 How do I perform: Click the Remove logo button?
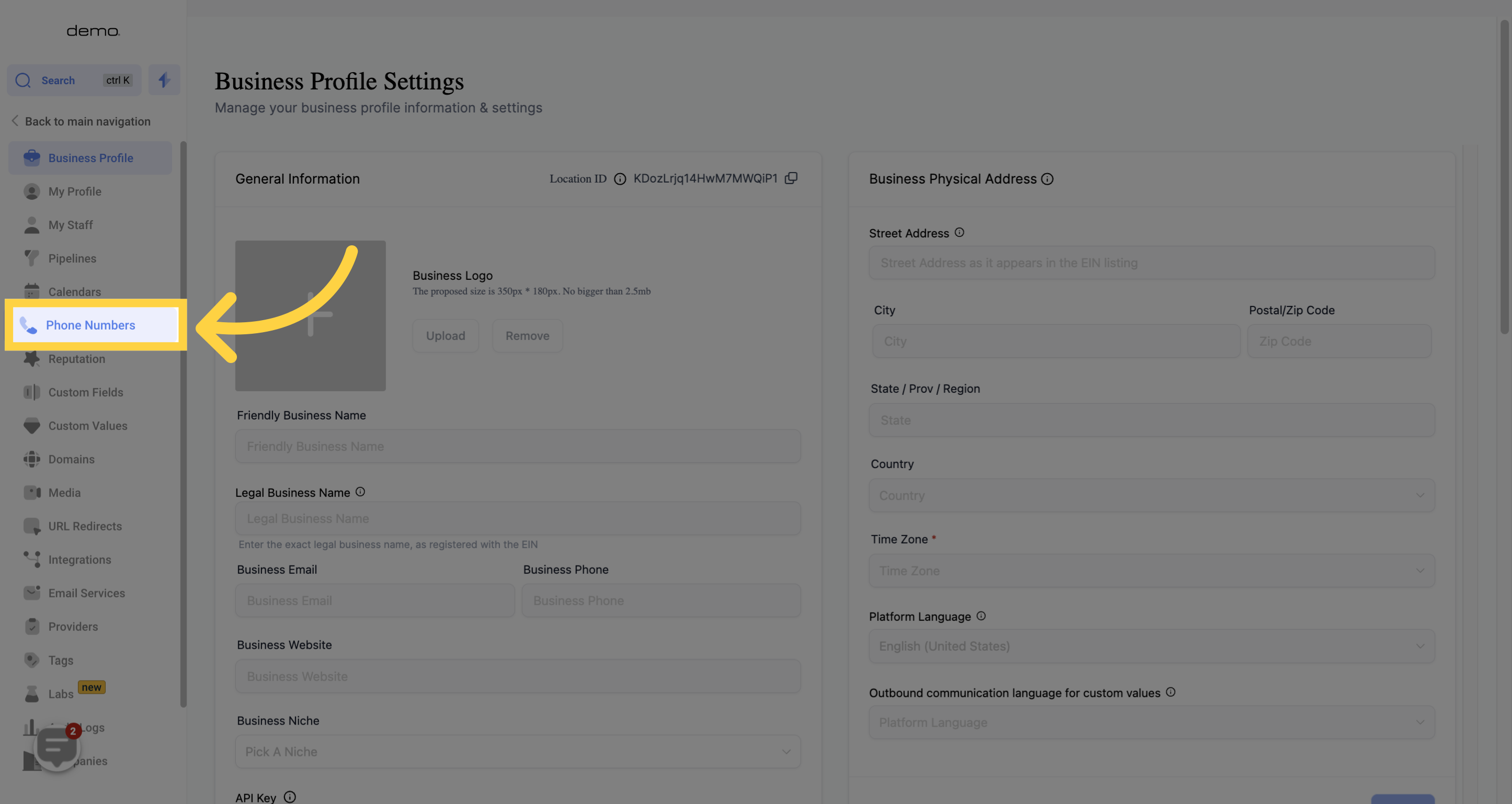pos(527,336)
